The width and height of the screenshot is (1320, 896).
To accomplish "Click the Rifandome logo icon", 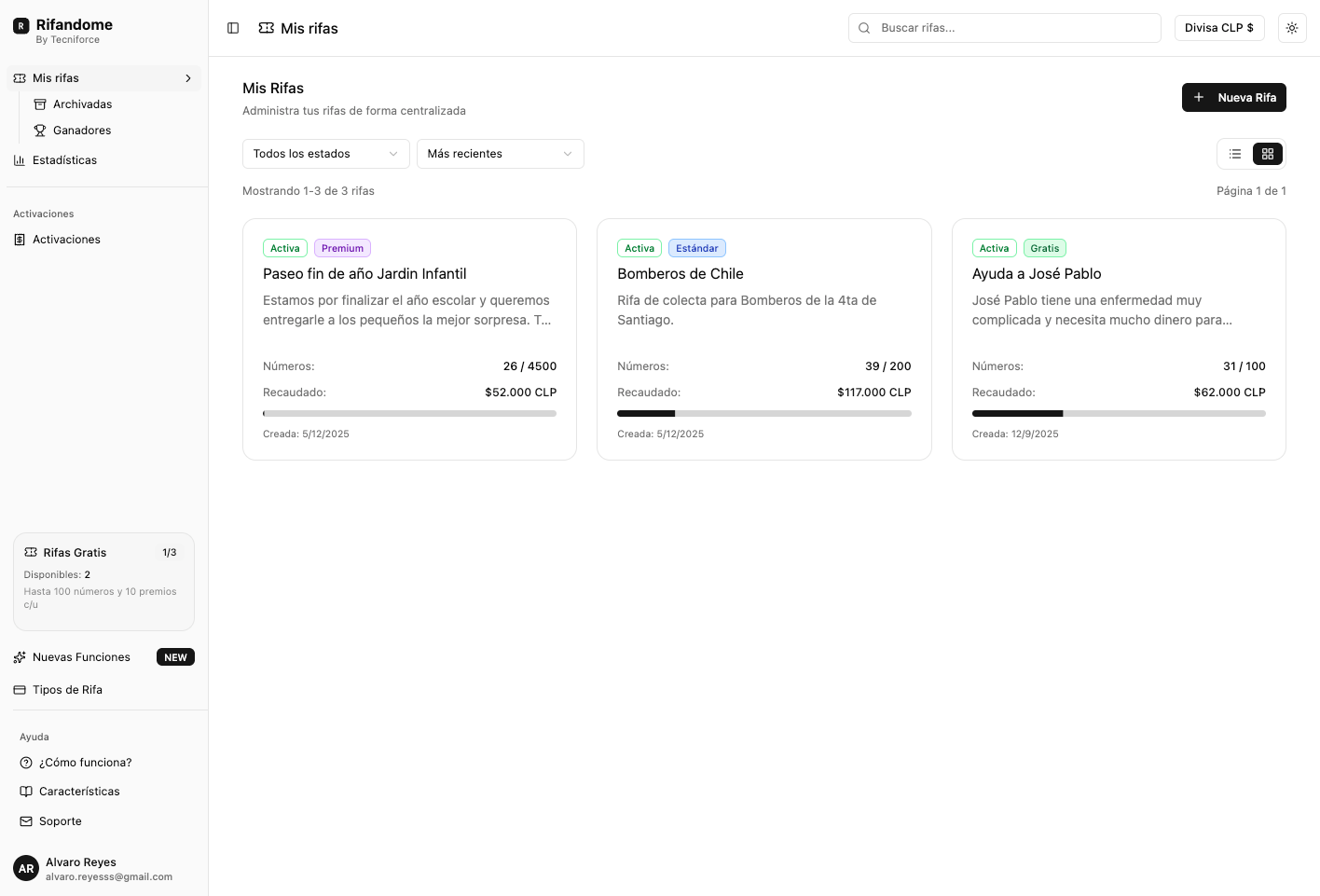I will pos(21,26).
